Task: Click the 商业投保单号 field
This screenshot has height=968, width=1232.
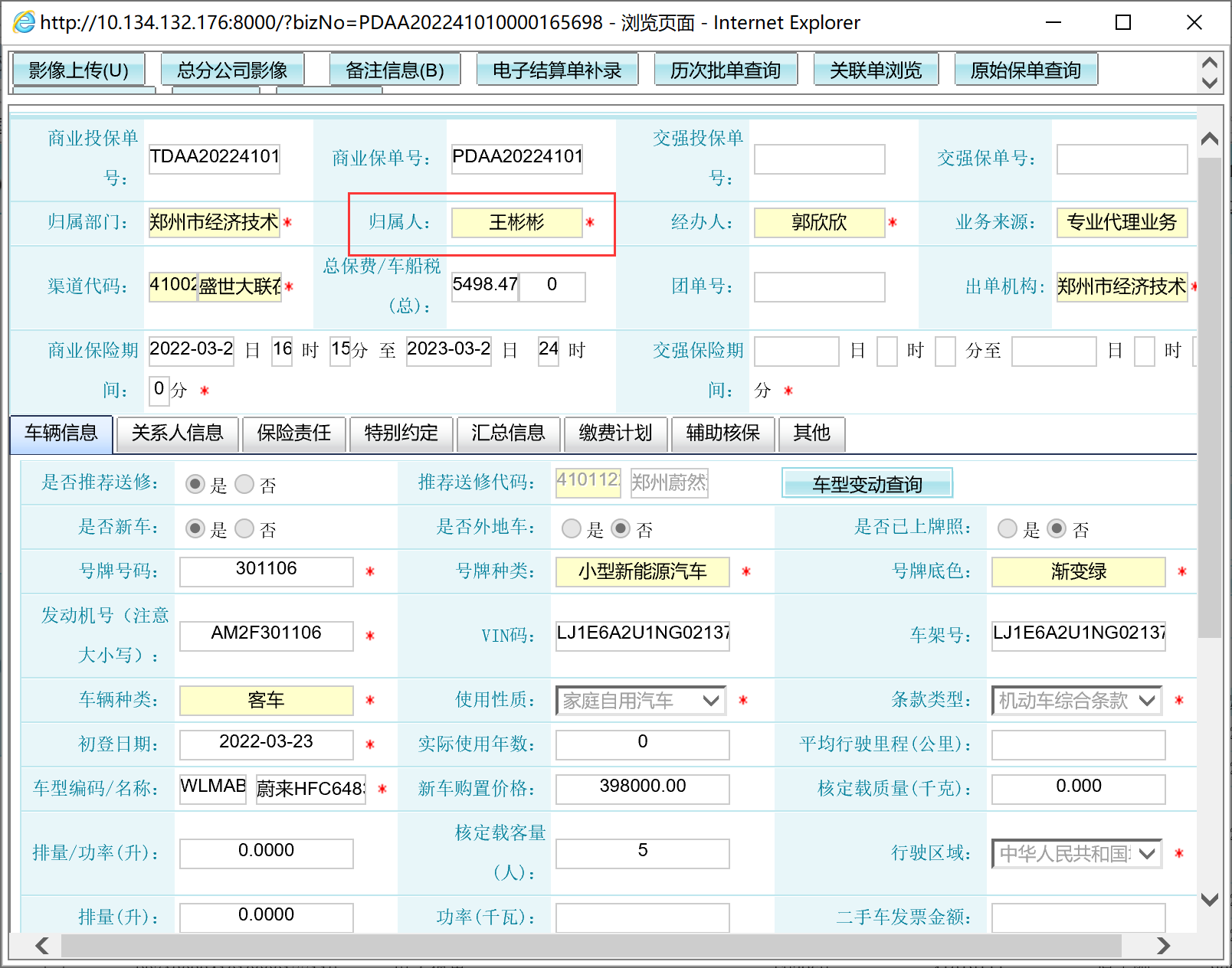Action: [215, 159]
